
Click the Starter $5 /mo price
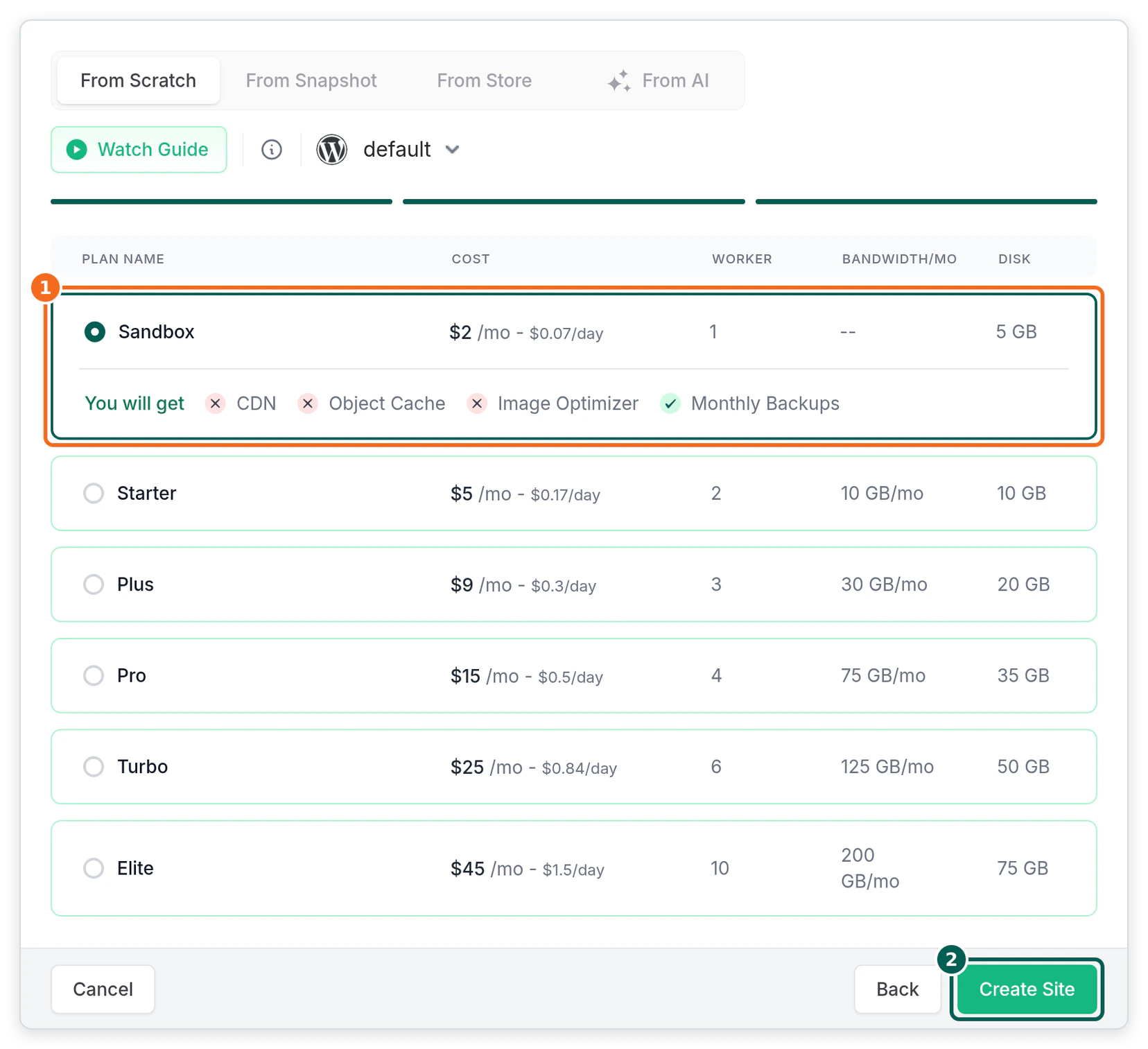[481, 494]
